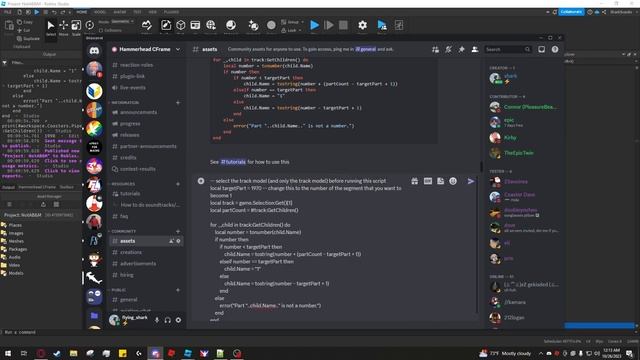
Task: Click create invite icon on assets channel
Action: coord(171,241)
